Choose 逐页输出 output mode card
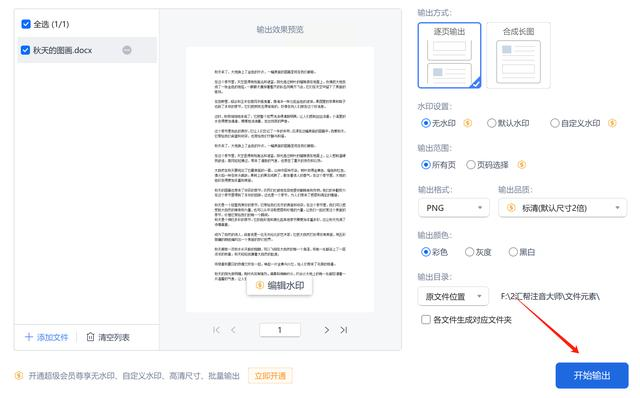The width and height of the screenshot is (640, 398). pos(449,55)
